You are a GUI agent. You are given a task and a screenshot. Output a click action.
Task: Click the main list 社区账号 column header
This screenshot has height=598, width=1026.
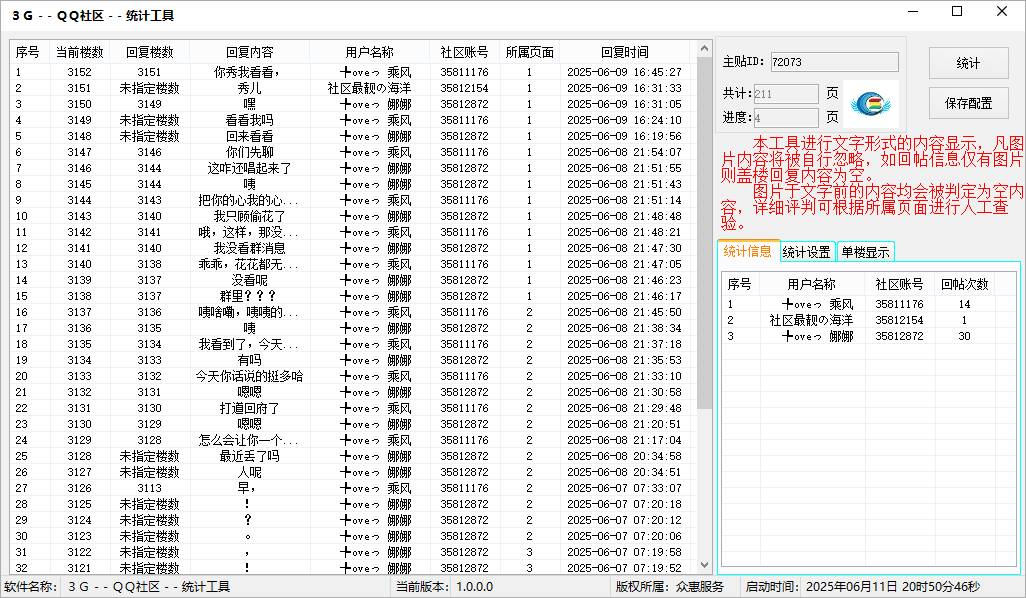(x=464, y=52)
